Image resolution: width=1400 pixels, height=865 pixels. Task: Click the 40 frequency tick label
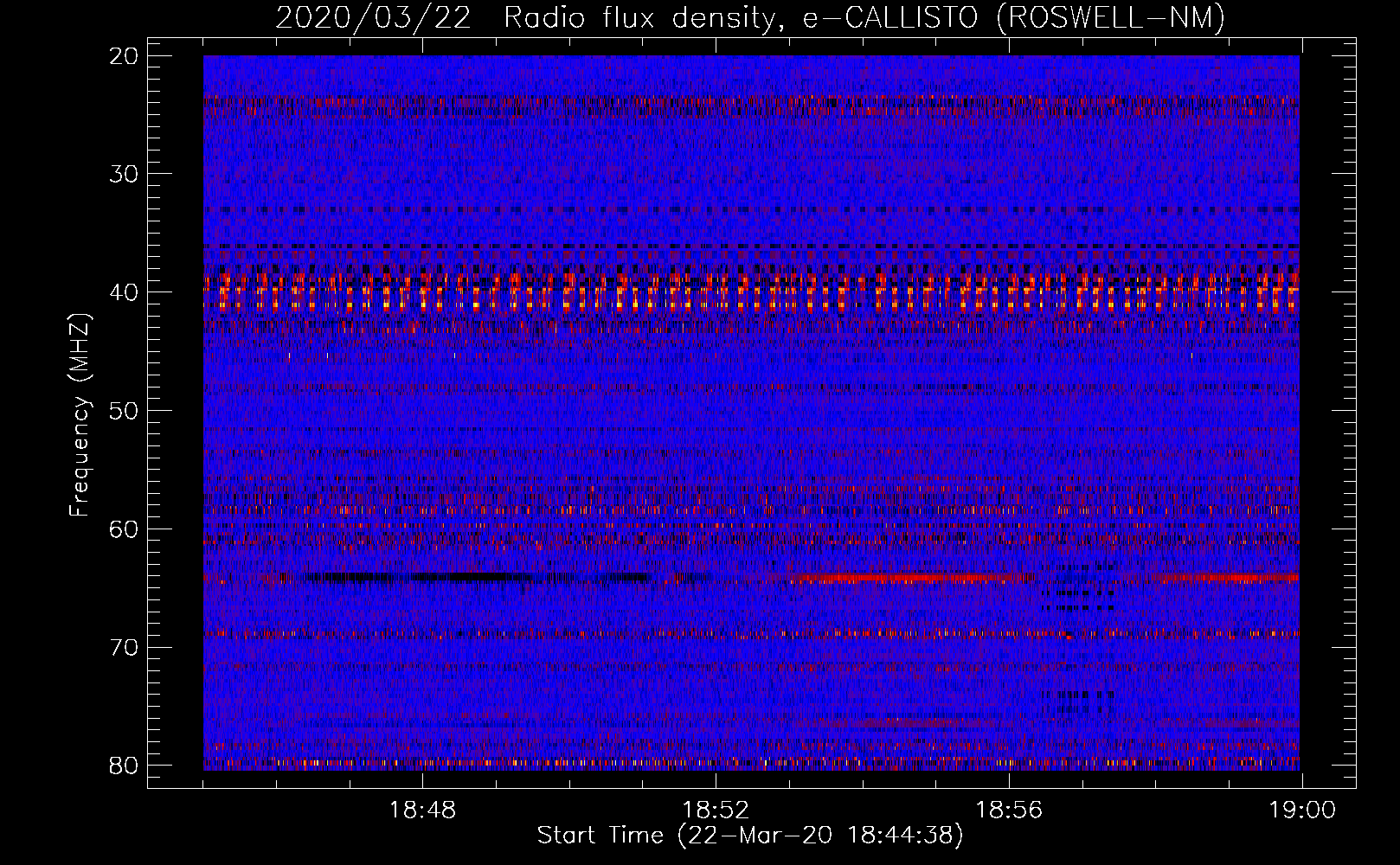125,292
